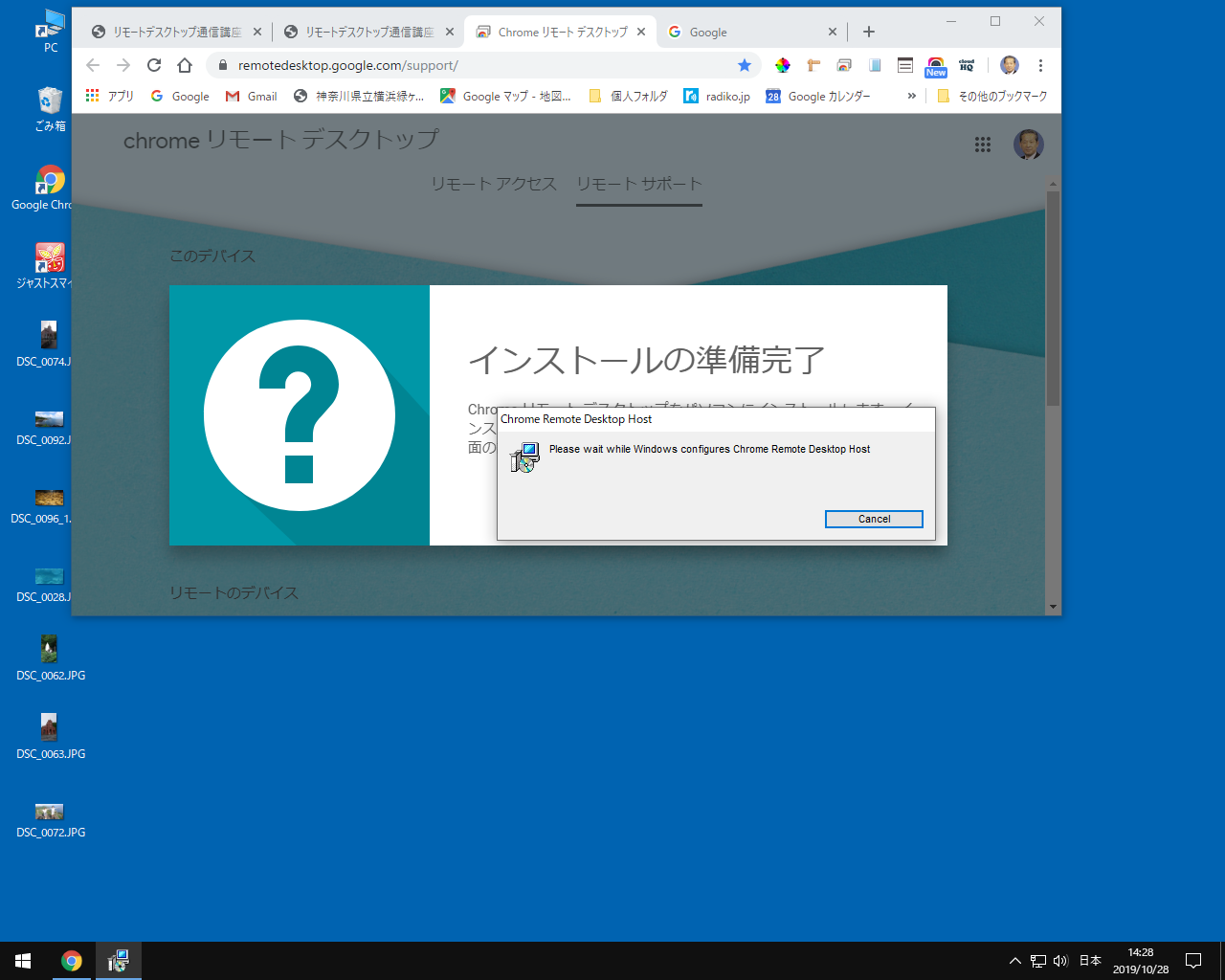Go forward in Chrome browser
1225x980 pixels.
[123, 65]
